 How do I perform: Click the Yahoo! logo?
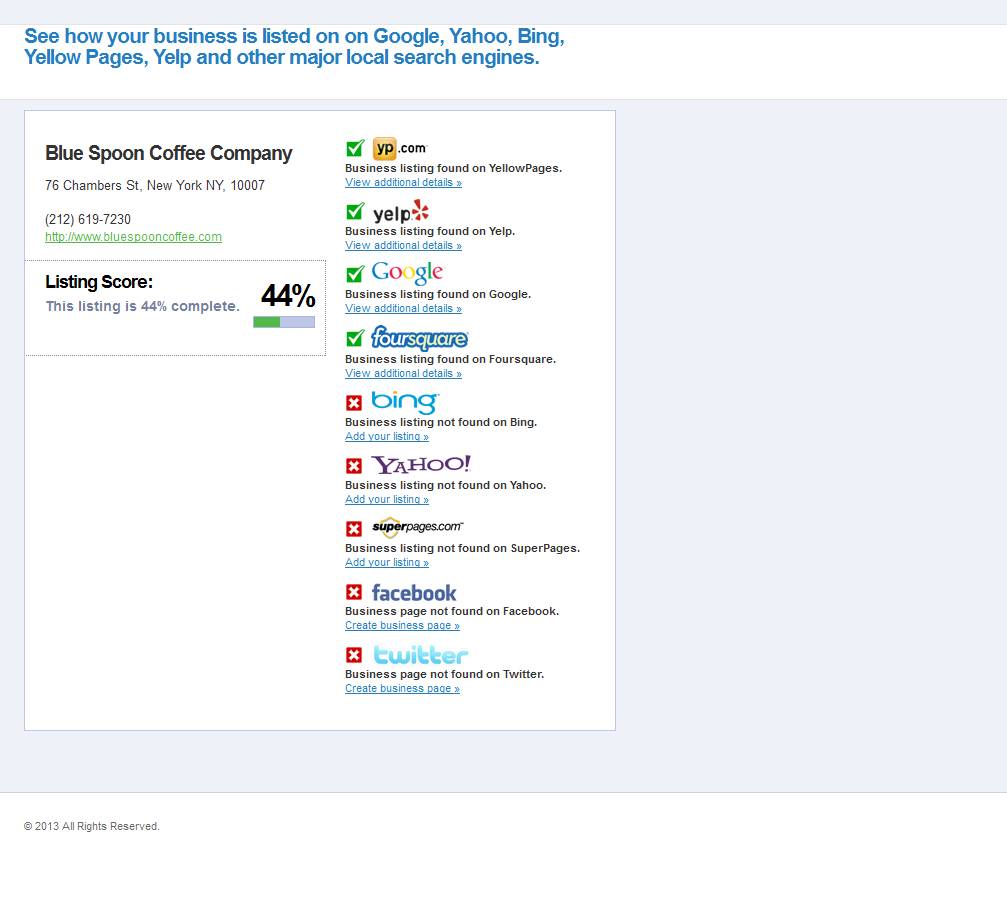(421, 464)
